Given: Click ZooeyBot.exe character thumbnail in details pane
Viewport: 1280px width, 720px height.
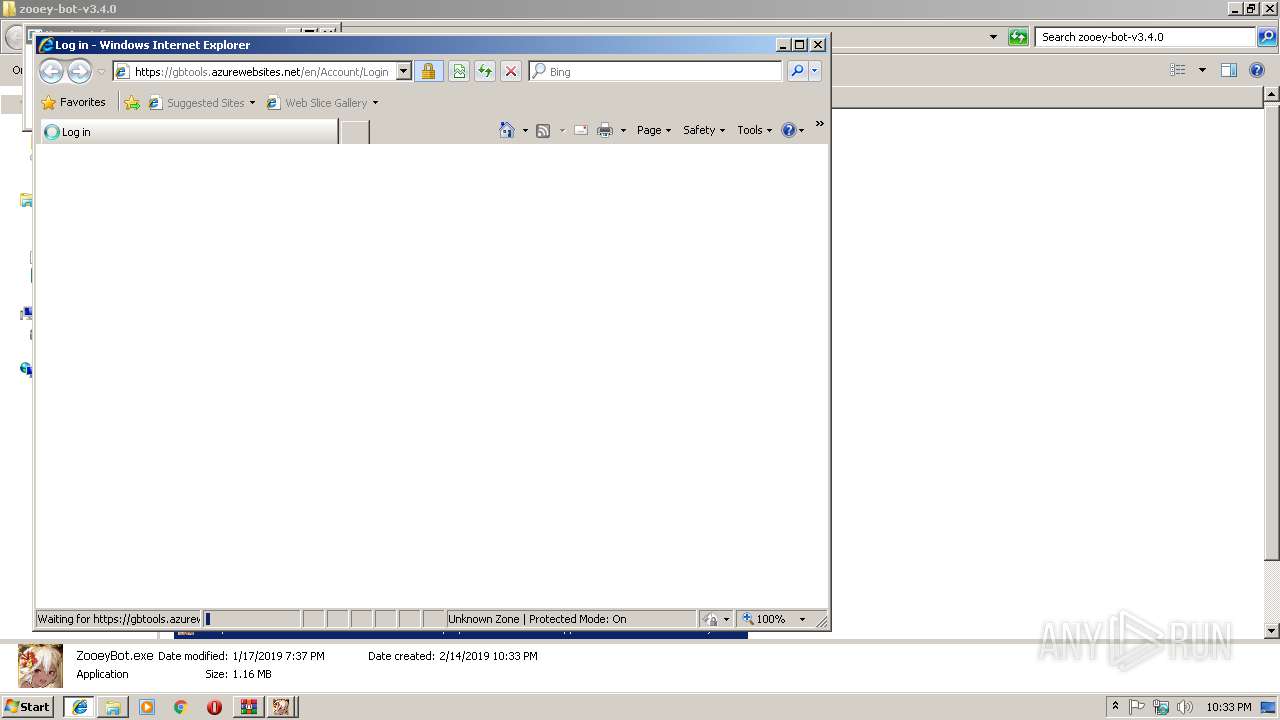Looking at the screenshot, I should point(40,665).
